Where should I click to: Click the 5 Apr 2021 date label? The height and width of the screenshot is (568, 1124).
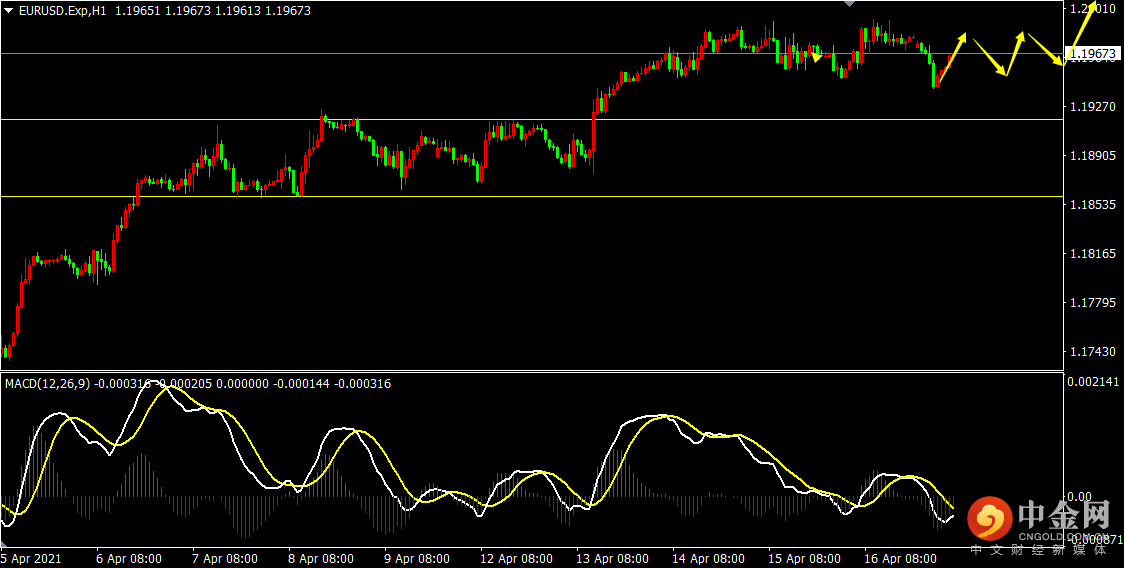[32, 558]
